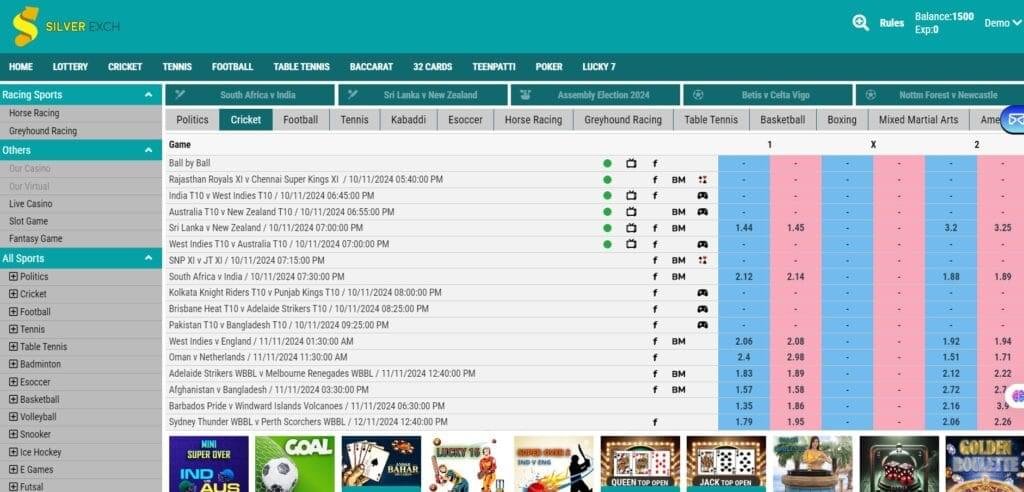Click red cards icon for SNP XI v JT XI
1024x492 pixels.
[x=702, y=260]
